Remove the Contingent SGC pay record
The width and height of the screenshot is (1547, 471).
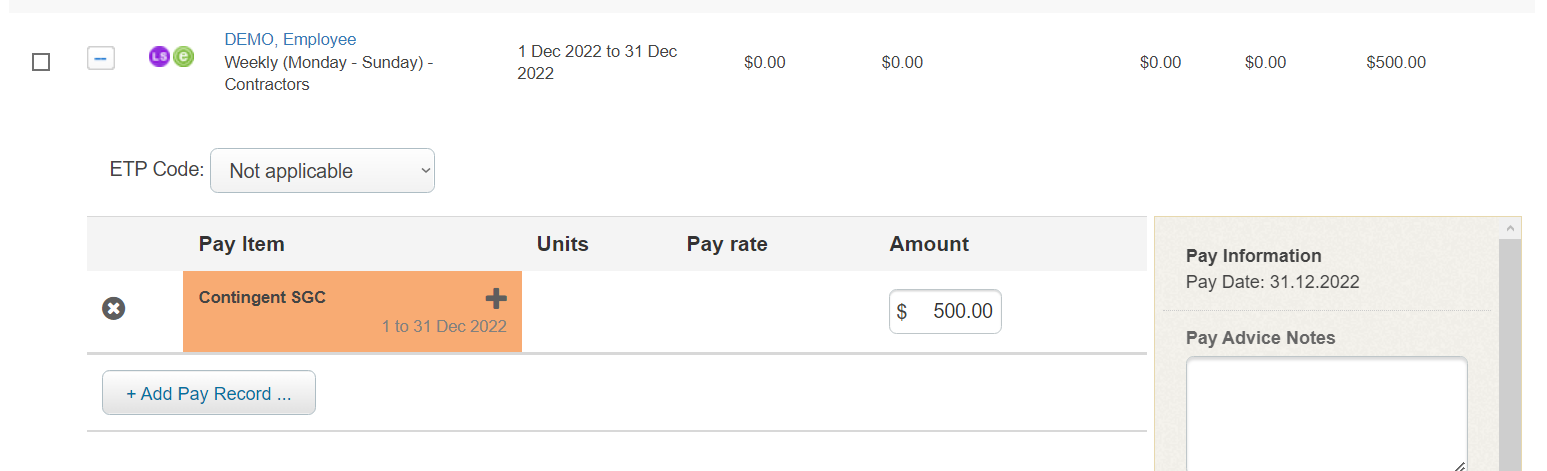pyautogui.click(x=114, y=309)
